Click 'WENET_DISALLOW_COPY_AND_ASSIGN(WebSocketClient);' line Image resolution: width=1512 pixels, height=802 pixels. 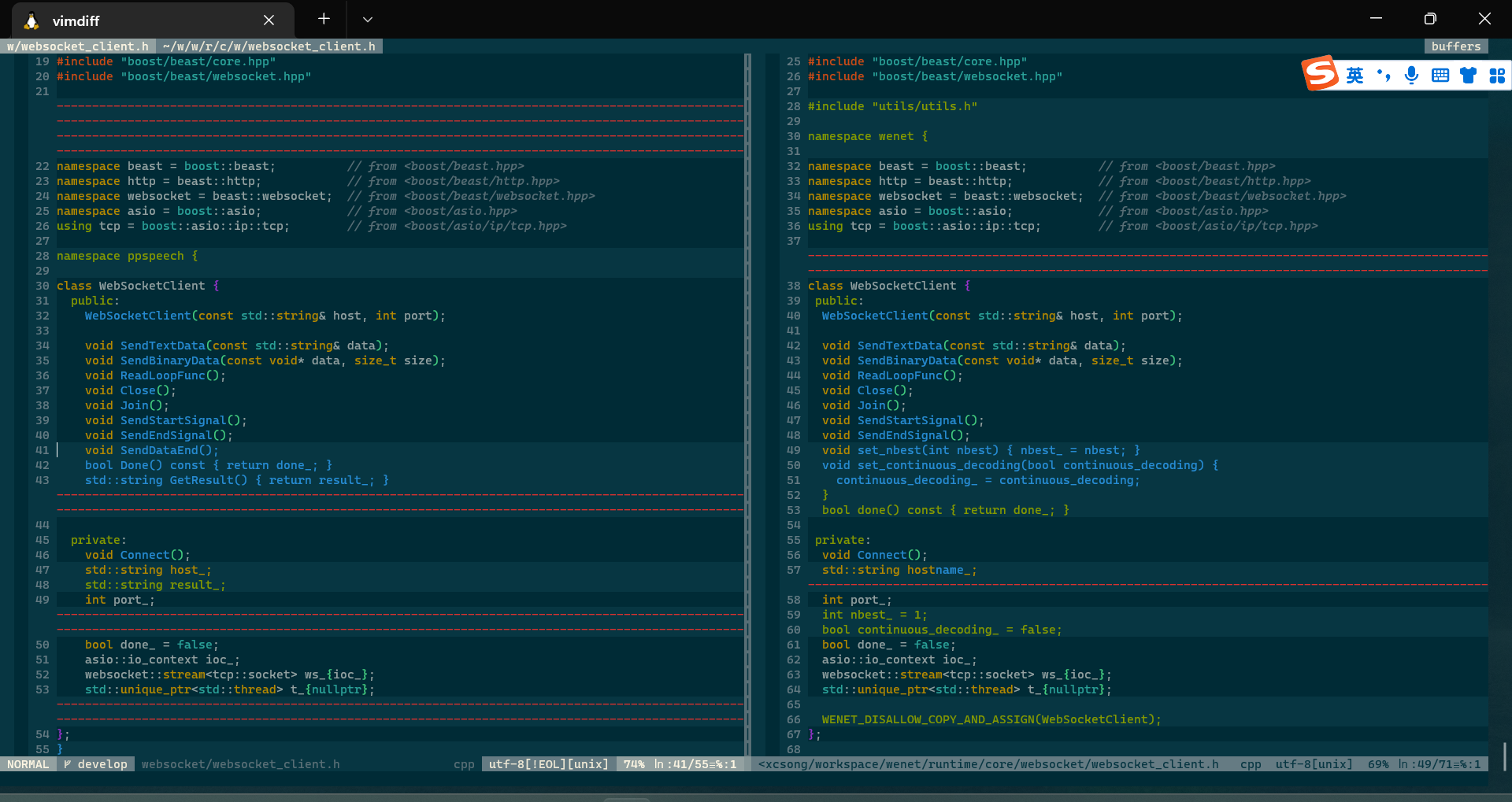click(991, 719)
